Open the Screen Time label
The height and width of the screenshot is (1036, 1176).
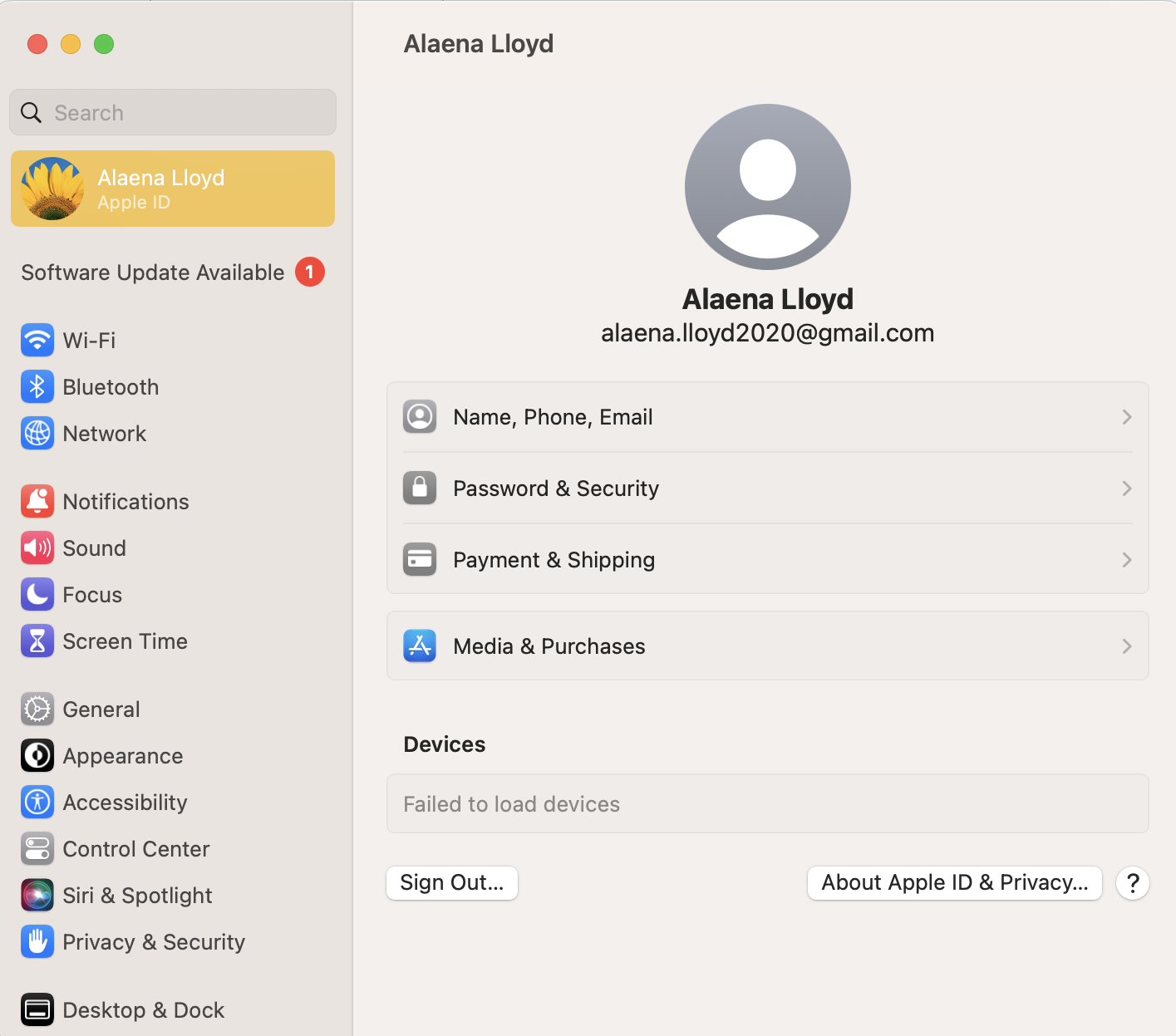125,641
